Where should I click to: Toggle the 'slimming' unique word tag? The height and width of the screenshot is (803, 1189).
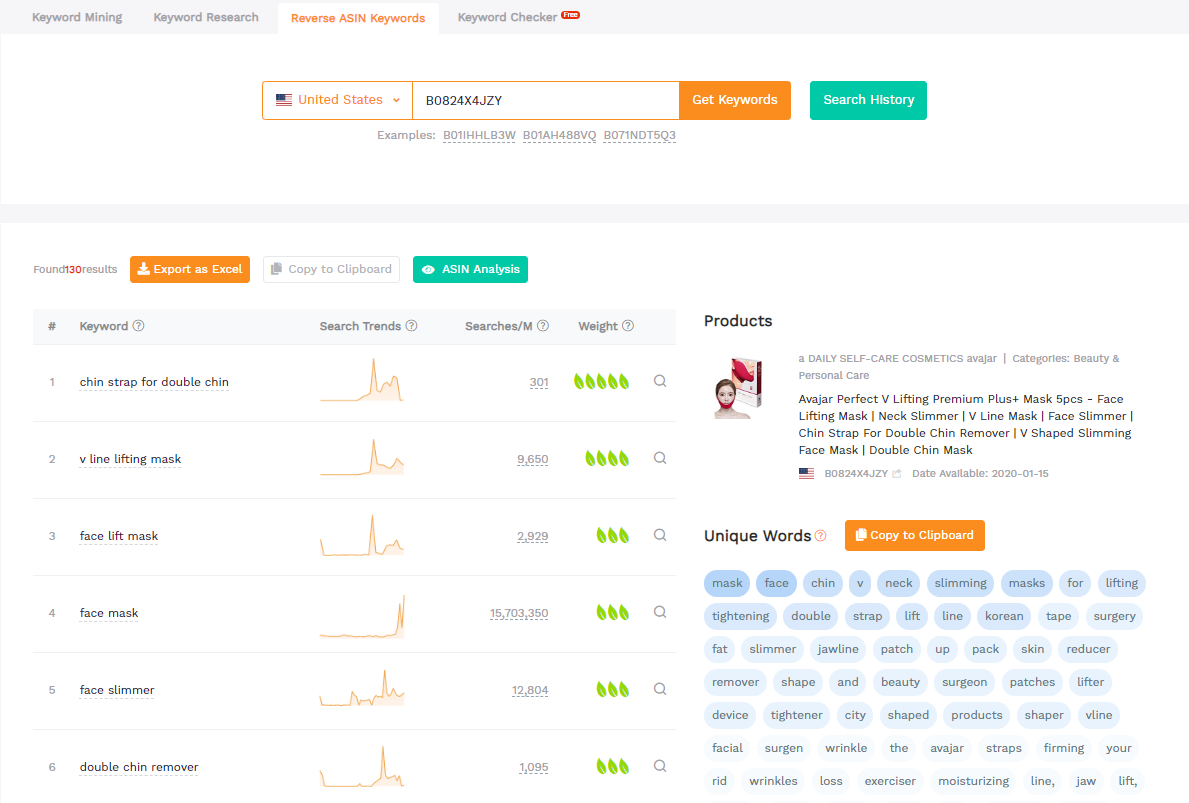coord(960,583)
